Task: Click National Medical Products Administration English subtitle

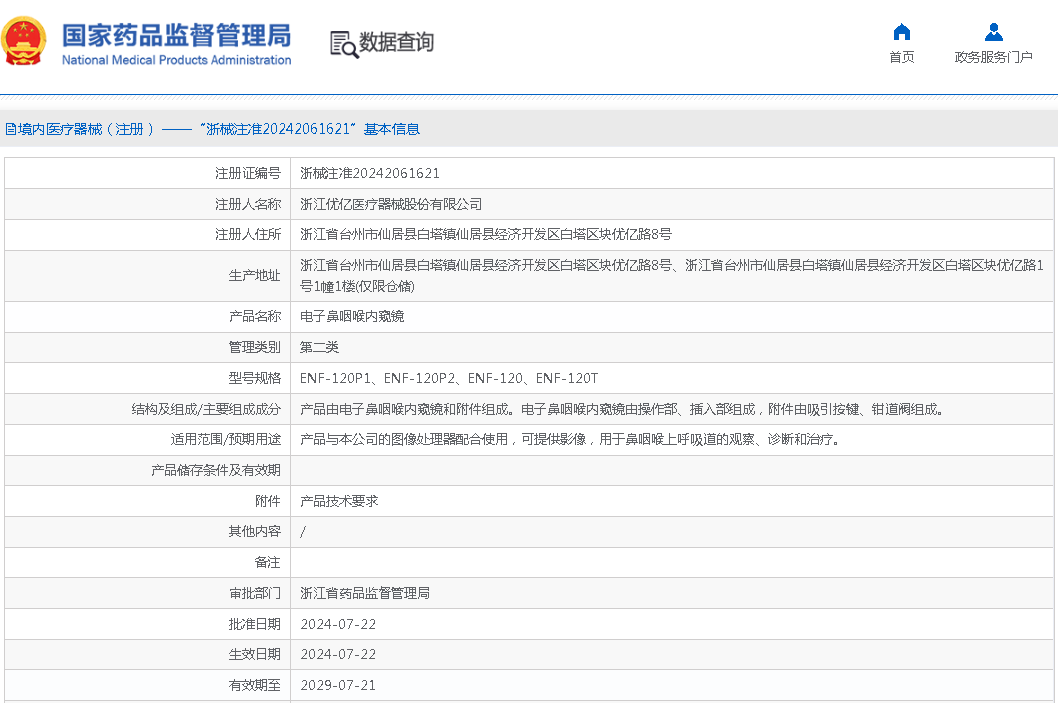Action: (176, 60)
